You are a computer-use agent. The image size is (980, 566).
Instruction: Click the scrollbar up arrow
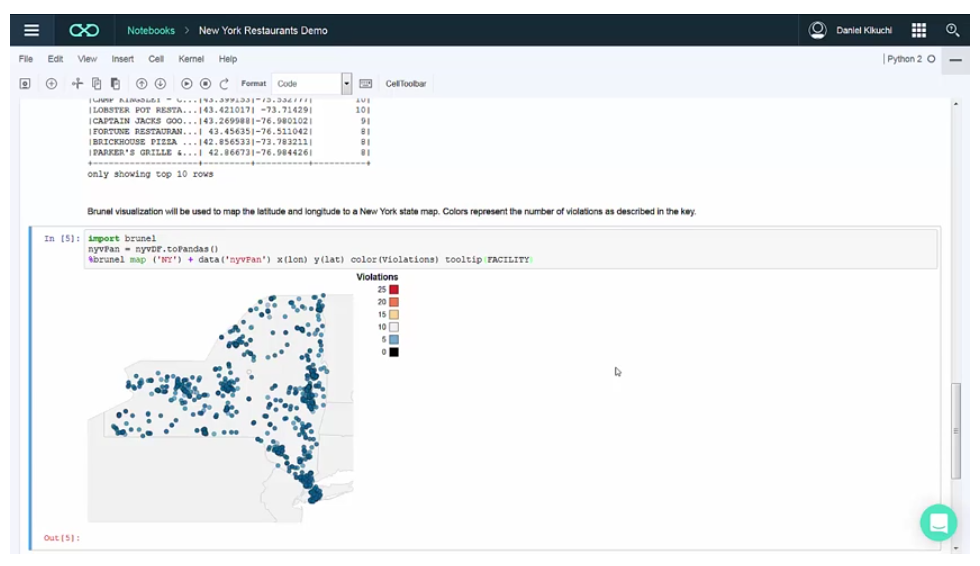coord(956,104)
